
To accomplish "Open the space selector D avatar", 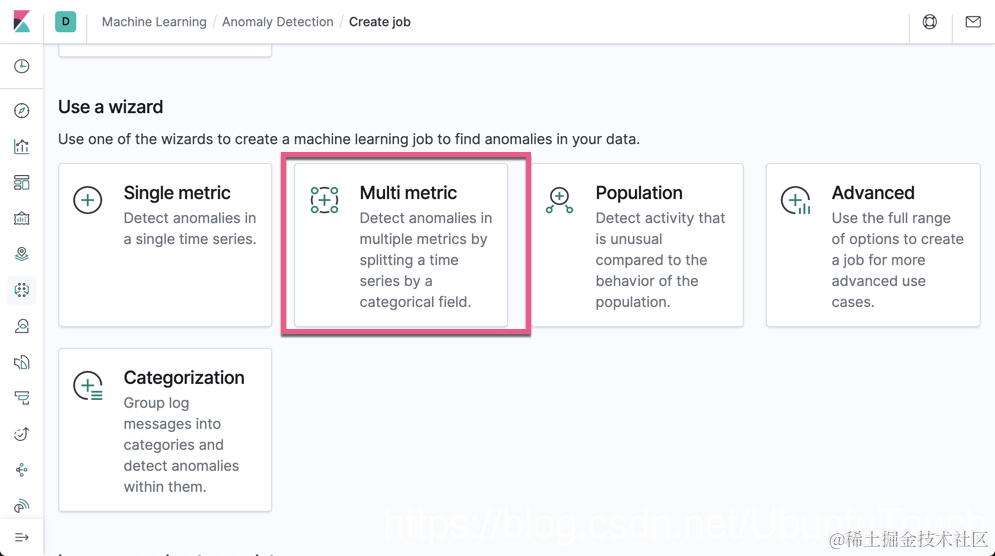I will click(x=65, y=21).
